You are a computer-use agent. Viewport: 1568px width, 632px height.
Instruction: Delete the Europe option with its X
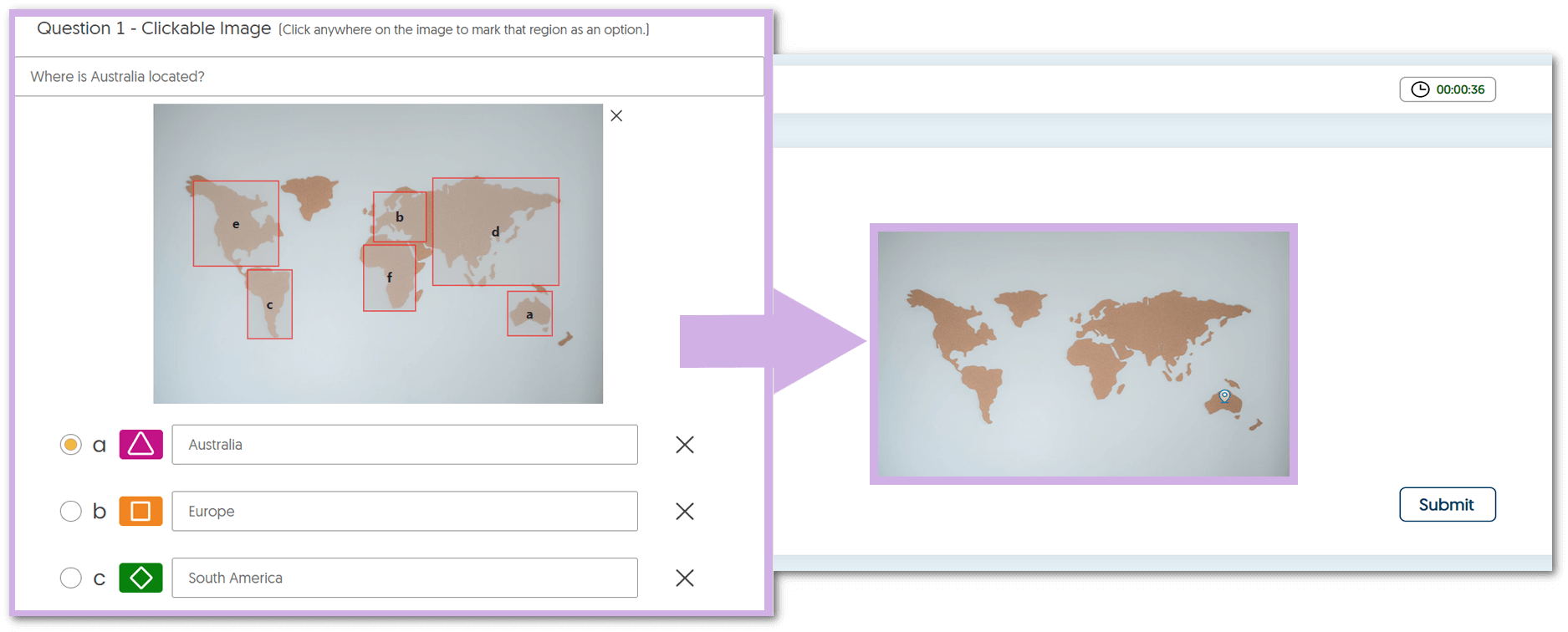point(684,512)
